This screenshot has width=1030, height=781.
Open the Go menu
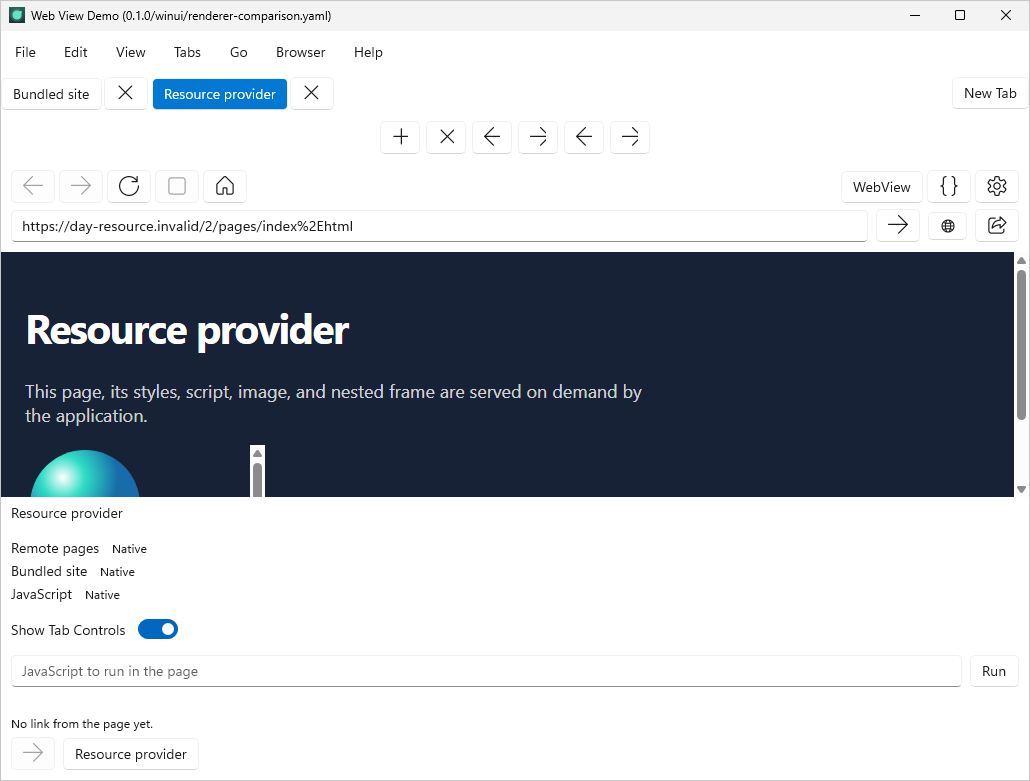click(x=238, y=53)
